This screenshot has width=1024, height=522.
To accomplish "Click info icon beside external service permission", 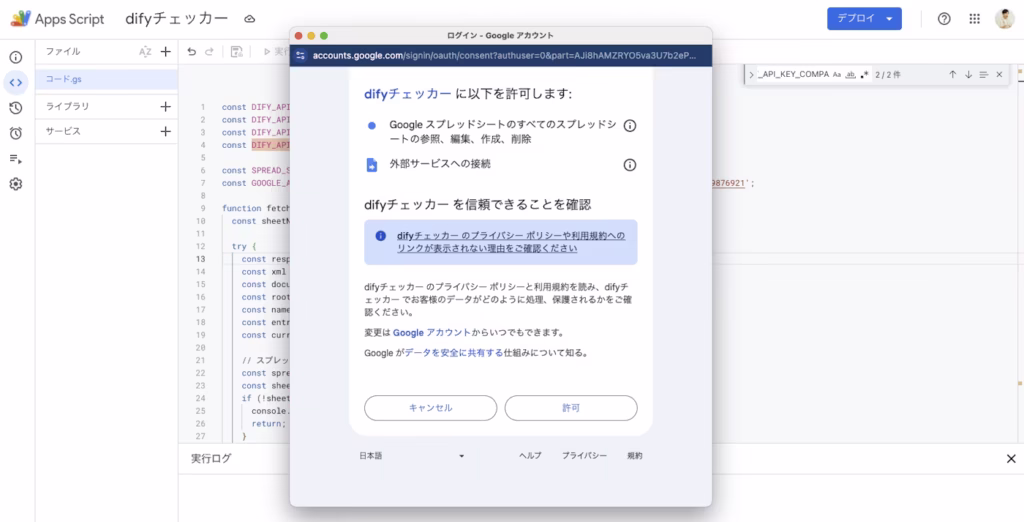I will tap(630, 165).
